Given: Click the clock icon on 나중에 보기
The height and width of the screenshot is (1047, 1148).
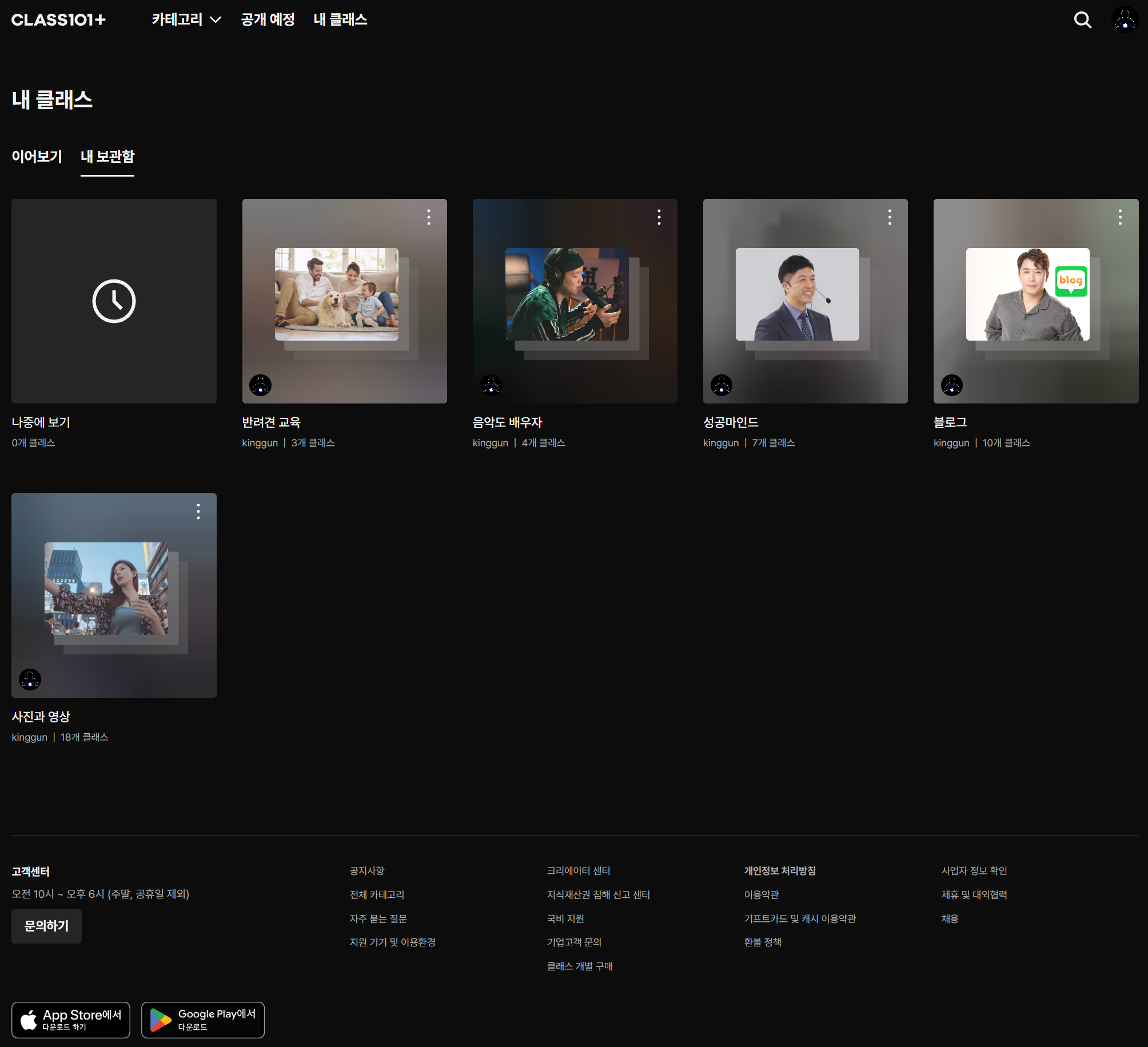Looking at the screenshot, I should (114, 301).
